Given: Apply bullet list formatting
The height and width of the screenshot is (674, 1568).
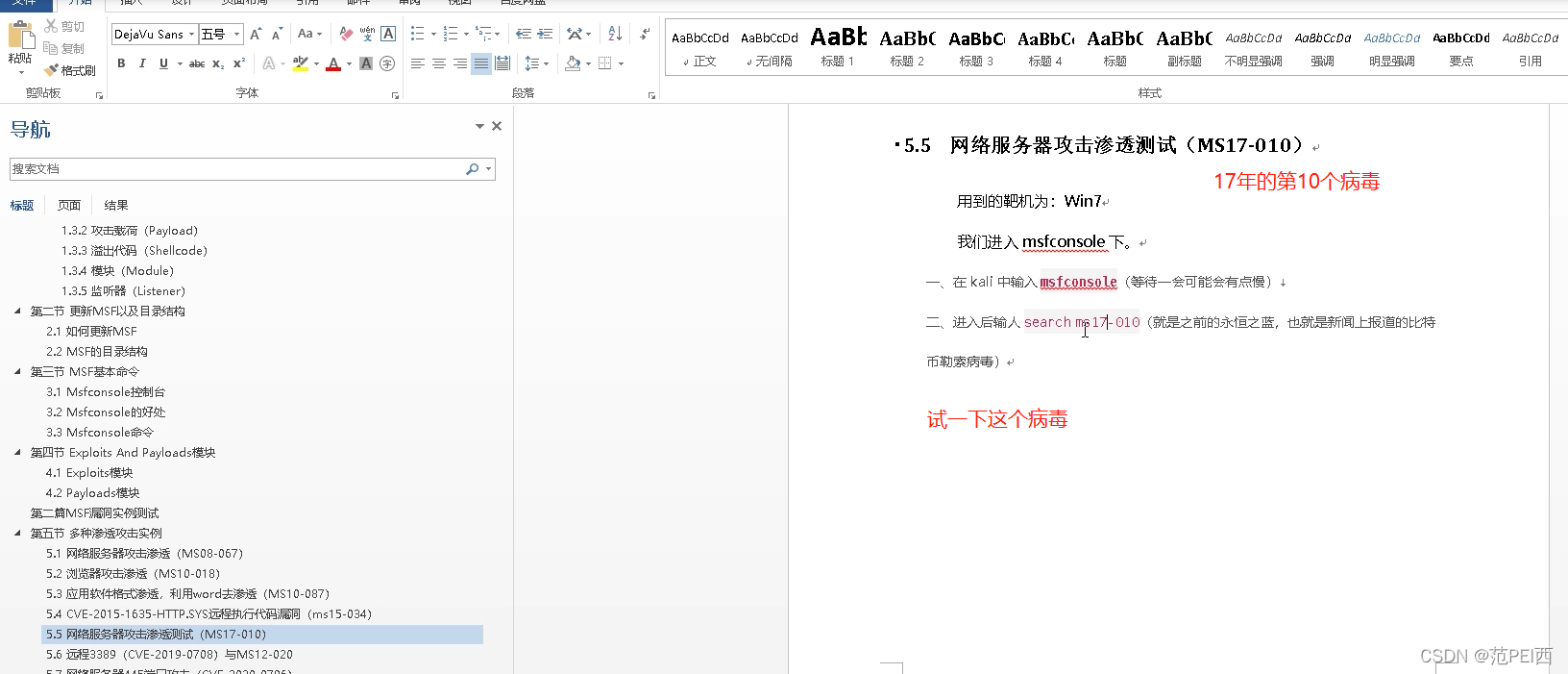Looking at the screenshot, I should pyautogui.click(x=418, y=34).
